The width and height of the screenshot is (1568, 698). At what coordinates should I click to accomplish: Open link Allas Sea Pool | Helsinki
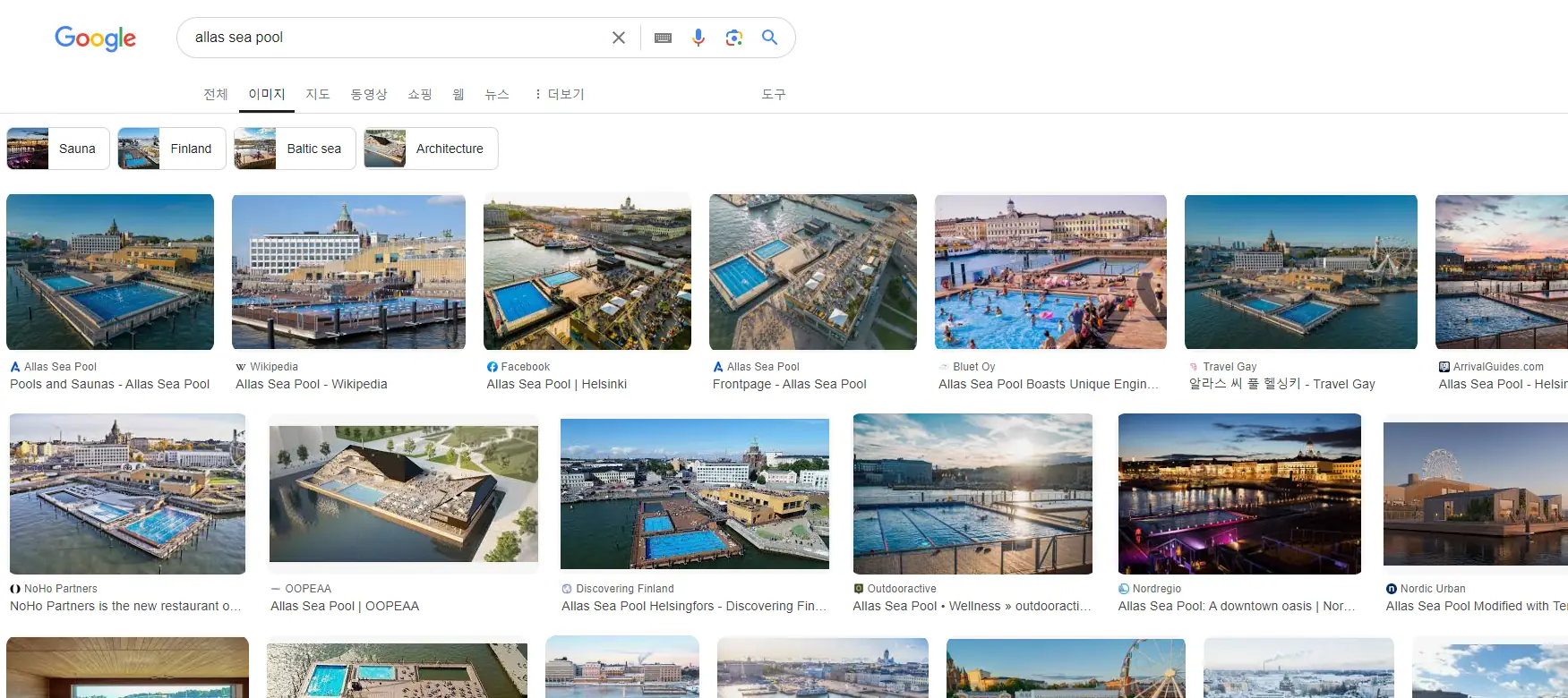(x=557, y=384)
